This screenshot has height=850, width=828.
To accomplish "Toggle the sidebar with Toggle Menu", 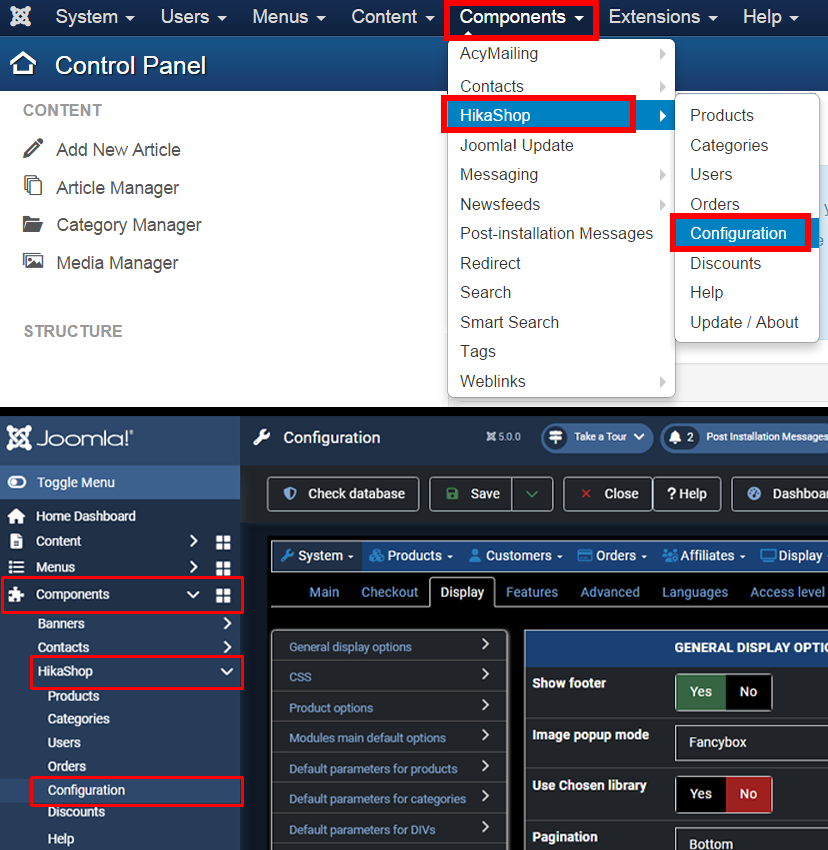I will (x=120, y=482).
